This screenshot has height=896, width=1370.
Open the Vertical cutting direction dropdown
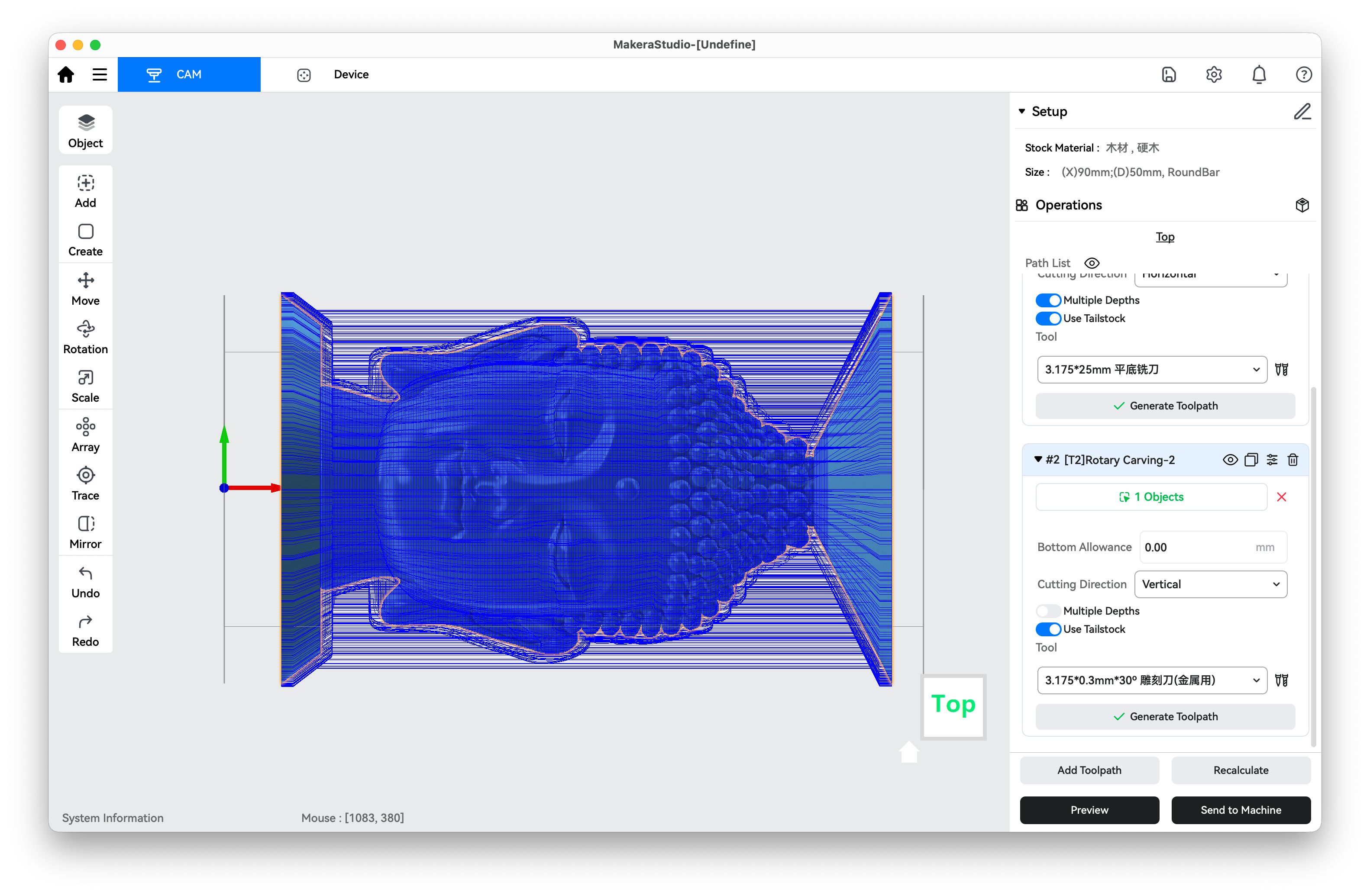click(1211, 584)
